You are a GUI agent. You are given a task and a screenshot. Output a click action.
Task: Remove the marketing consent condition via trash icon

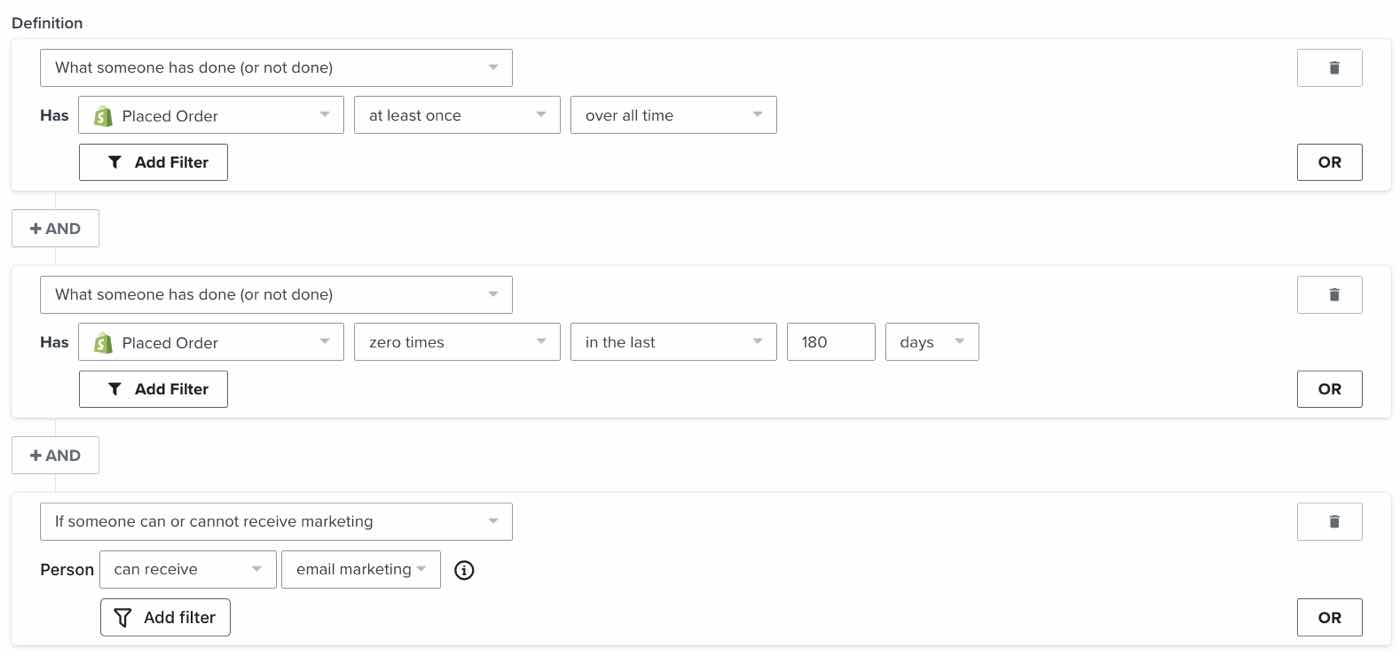(1329, 522)
